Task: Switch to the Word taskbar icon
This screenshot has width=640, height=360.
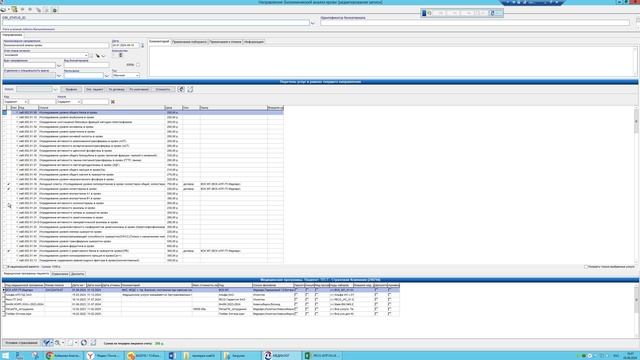Action: pyautogui.click(x=172, y=356)
